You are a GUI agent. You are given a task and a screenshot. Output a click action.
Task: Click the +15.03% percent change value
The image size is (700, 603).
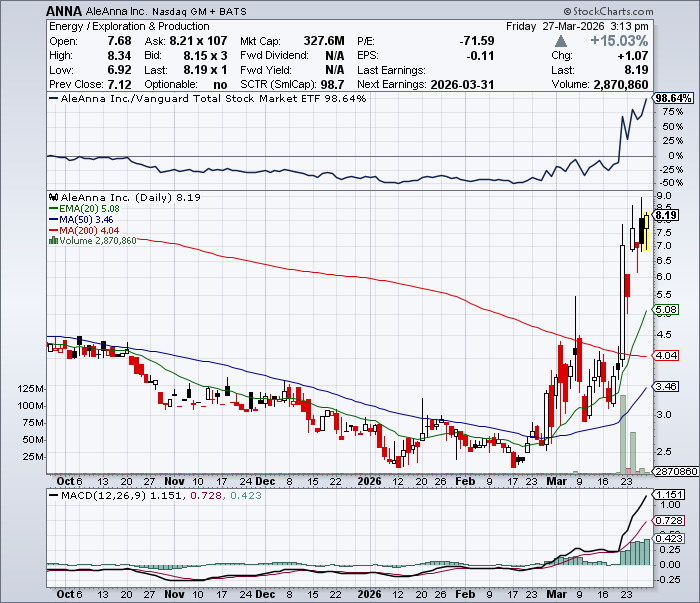click(x=619, y=41)
